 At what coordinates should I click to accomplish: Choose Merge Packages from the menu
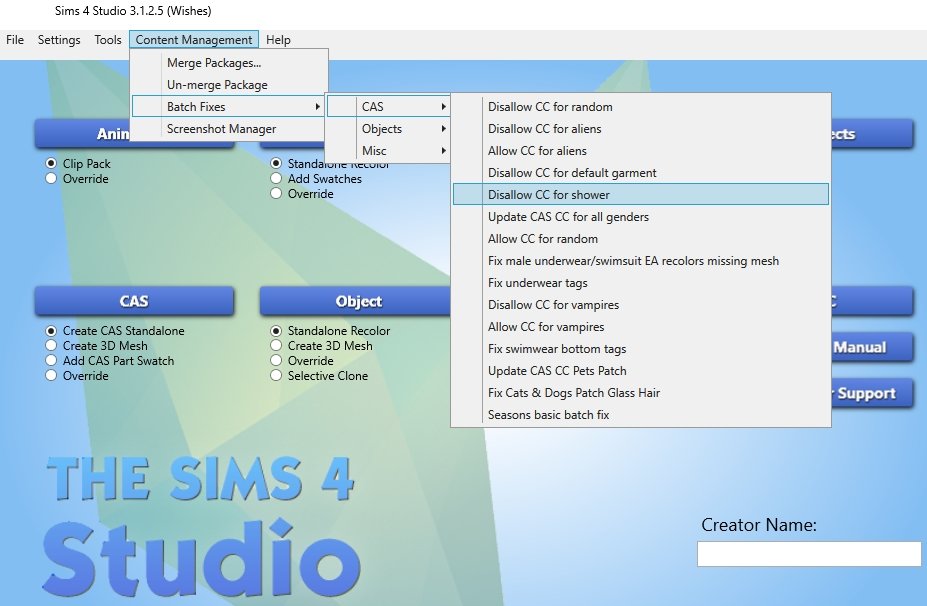(229, 63)
